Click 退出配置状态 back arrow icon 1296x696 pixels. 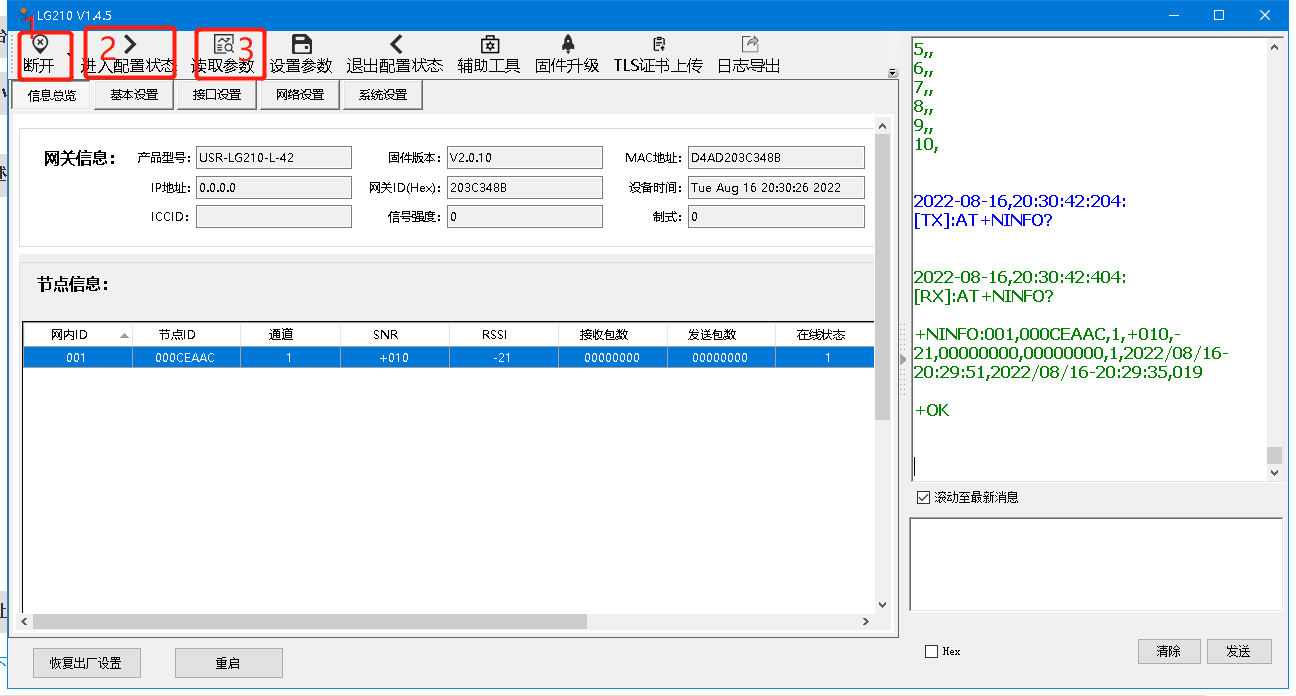pos(395,44)
